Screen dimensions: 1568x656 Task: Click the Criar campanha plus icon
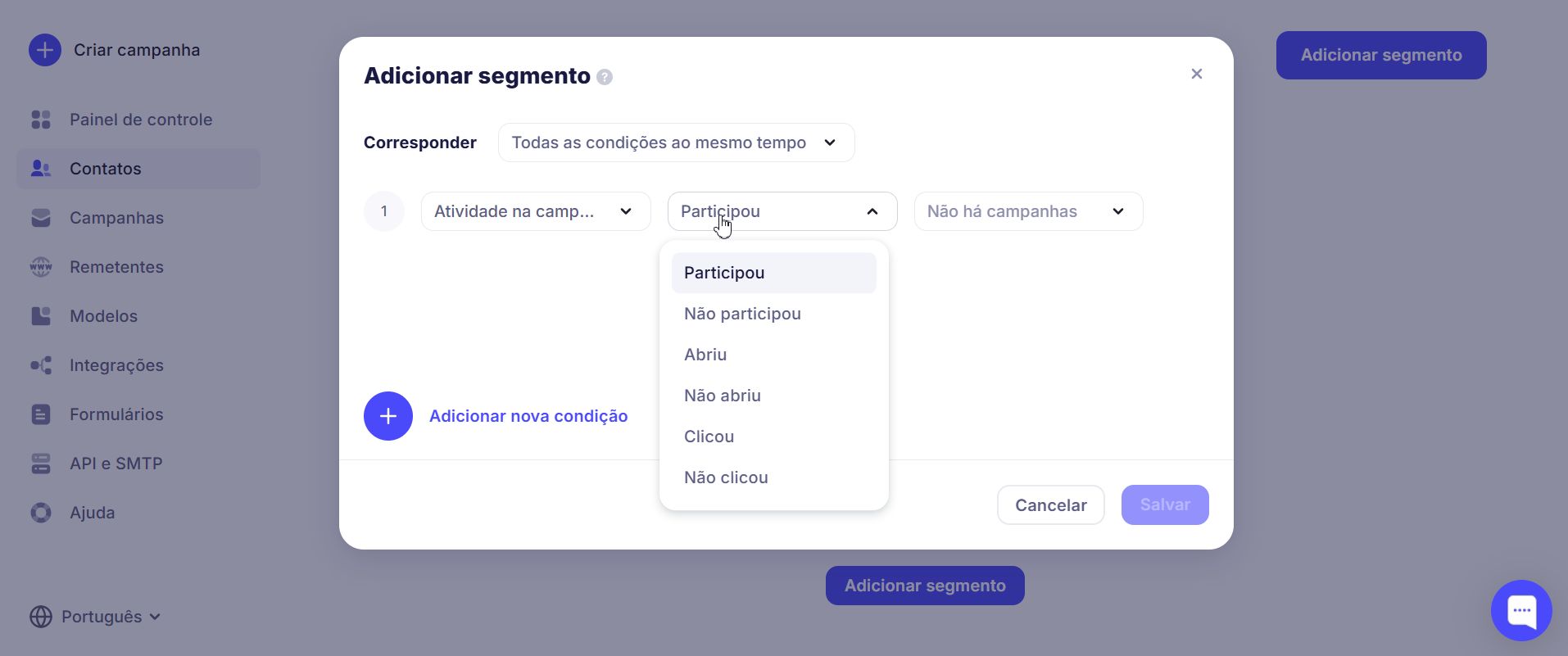pos(45,50)
